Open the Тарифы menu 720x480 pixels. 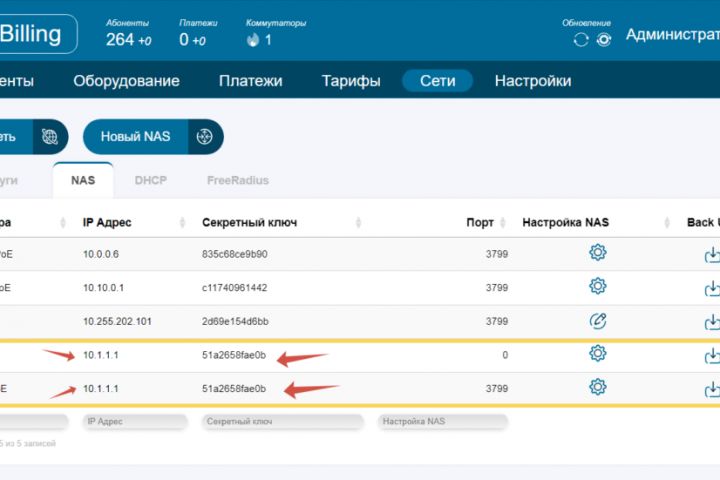pos(350,81)
